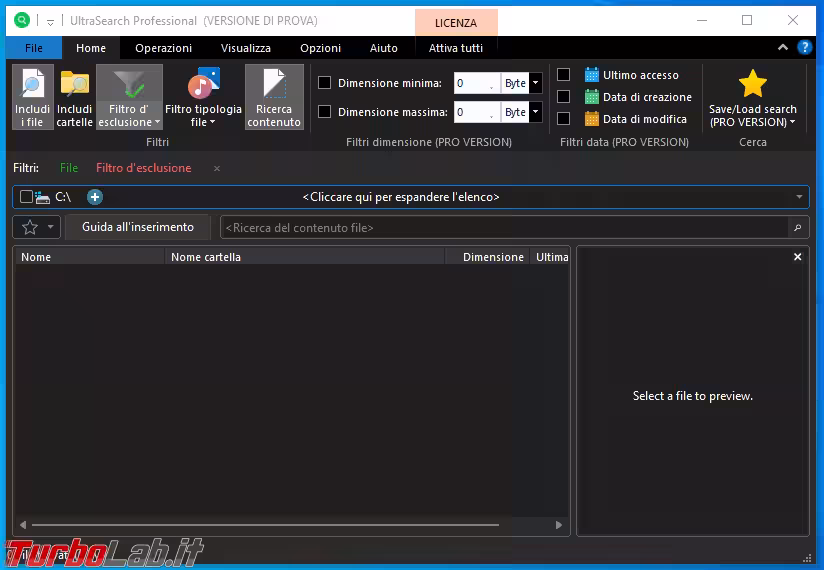Close the preview pane with X
The image size is (824, 570).
pyautogui.click(x=797, y=257)
